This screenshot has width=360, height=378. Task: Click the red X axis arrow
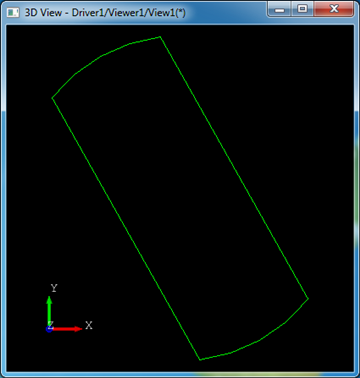pos(67,329)
